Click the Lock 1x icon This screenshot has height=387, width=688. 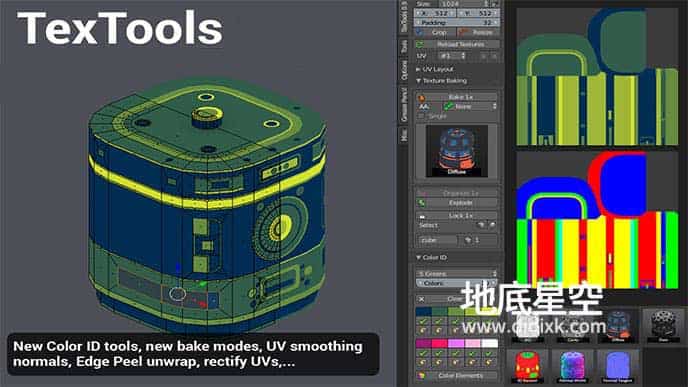point(422,216)
